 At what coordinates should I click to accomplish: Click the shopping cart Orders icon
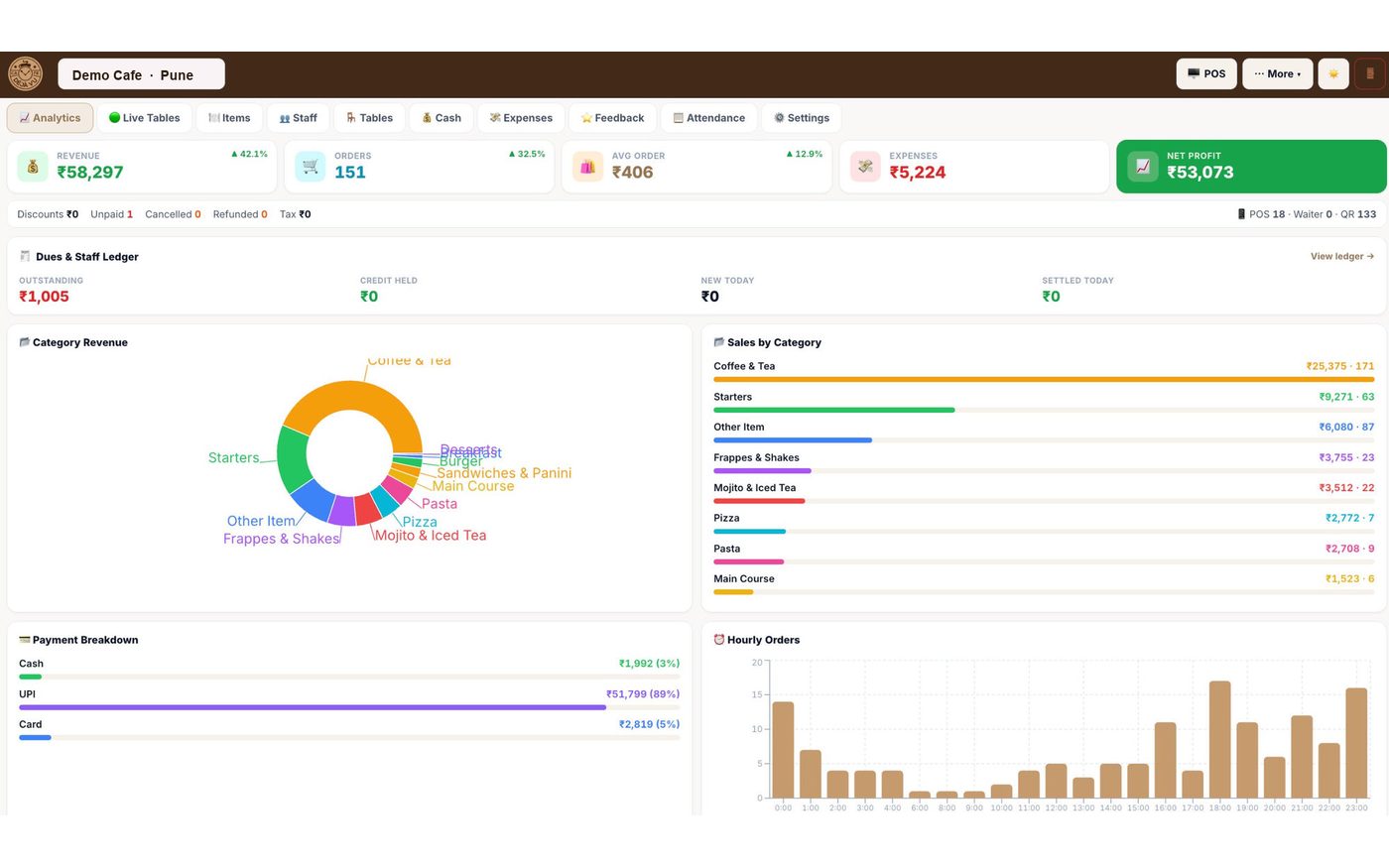(311, 167)
